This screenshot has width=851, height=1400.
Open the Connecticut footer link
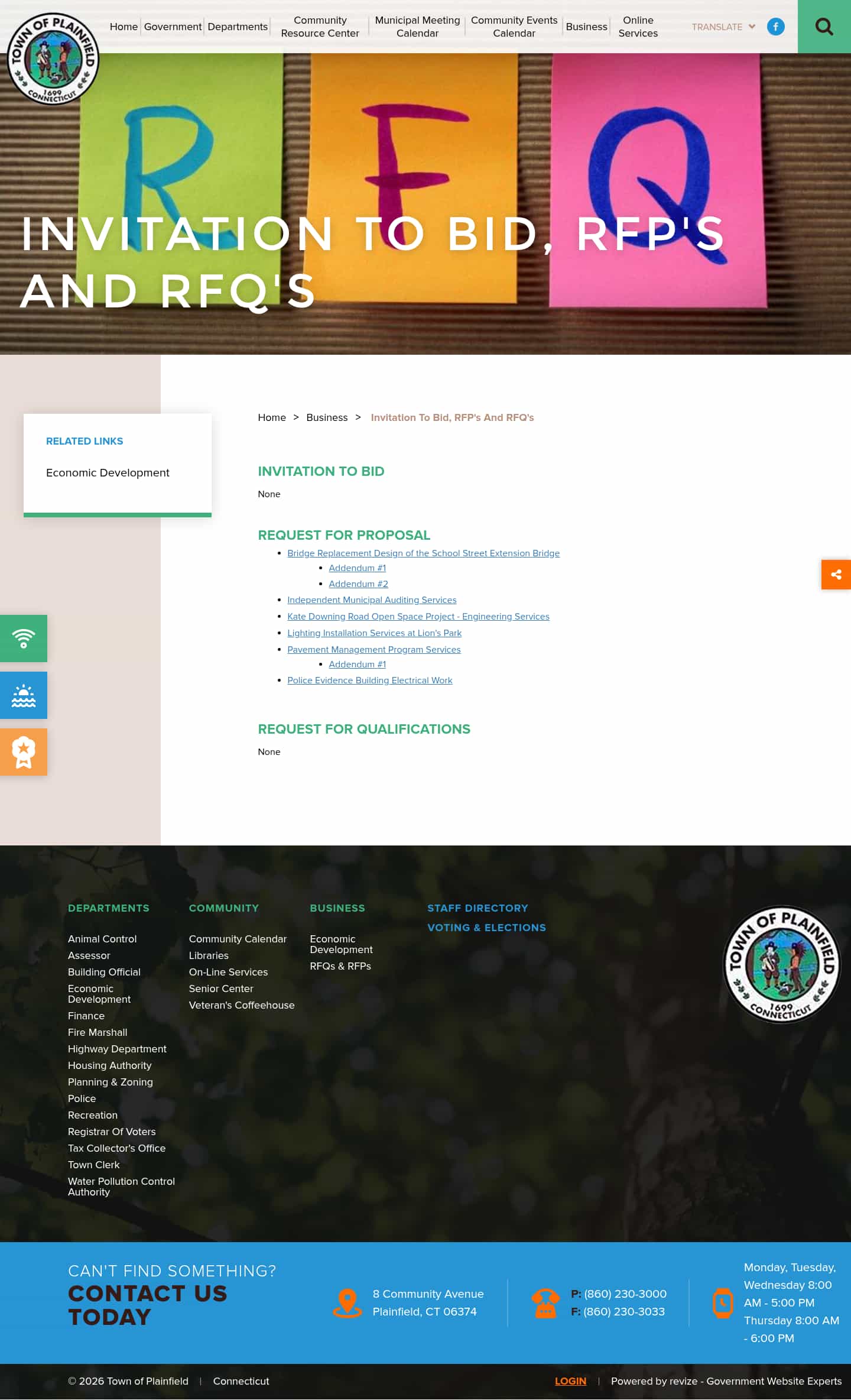point(241,1381)
